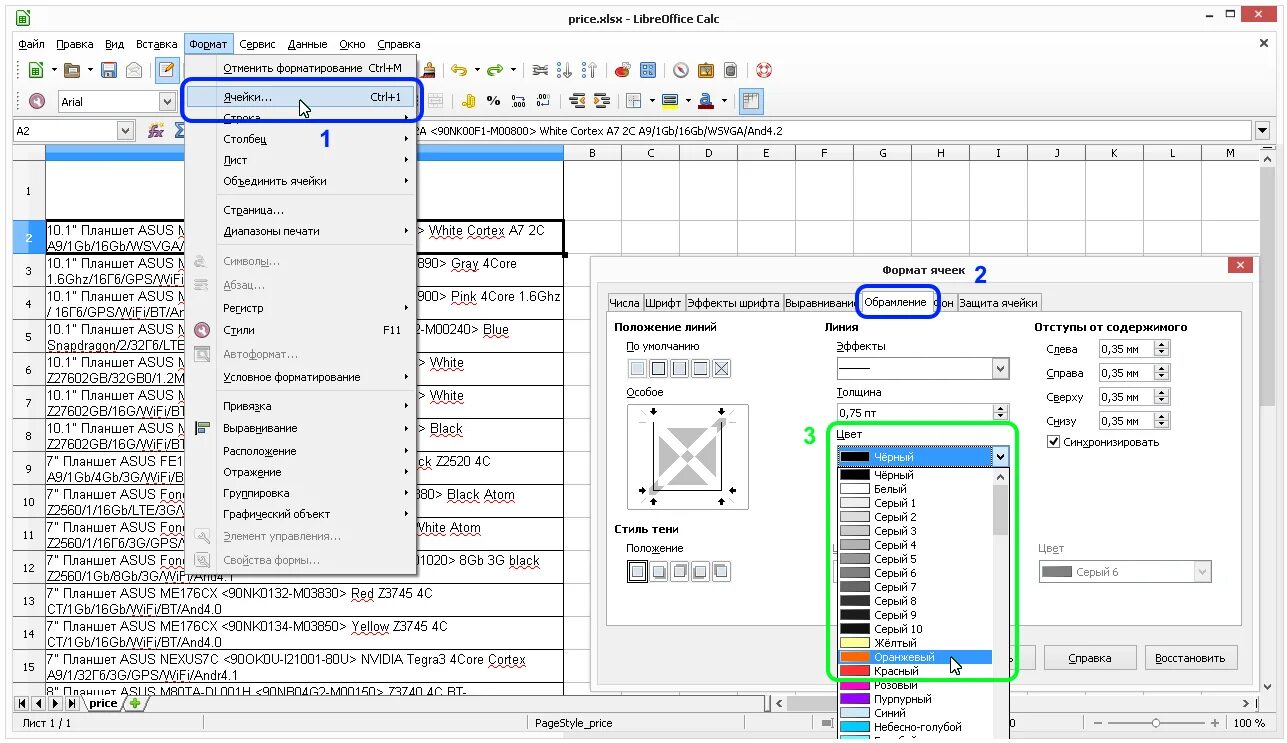Screen dimensions: 1287x743
Task: Click the Сверху spacing input field
Action: [1125, 397]
